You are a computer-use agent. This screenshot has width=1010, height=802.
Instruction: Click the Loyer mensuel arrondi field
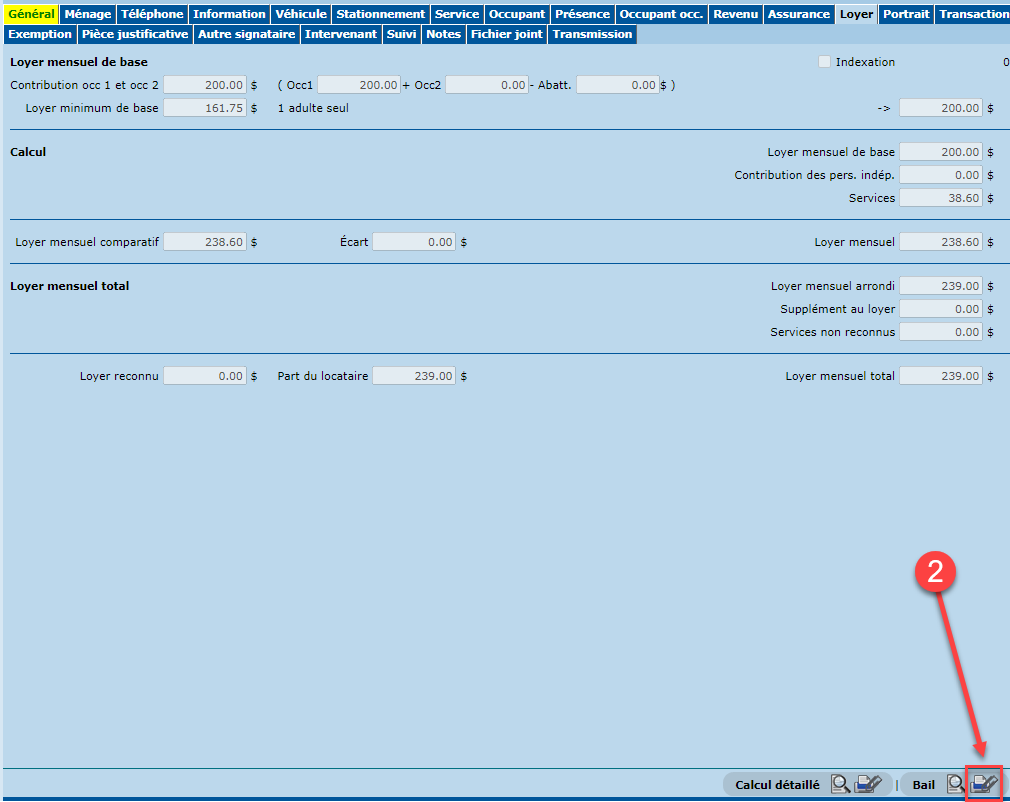[940, 286]
